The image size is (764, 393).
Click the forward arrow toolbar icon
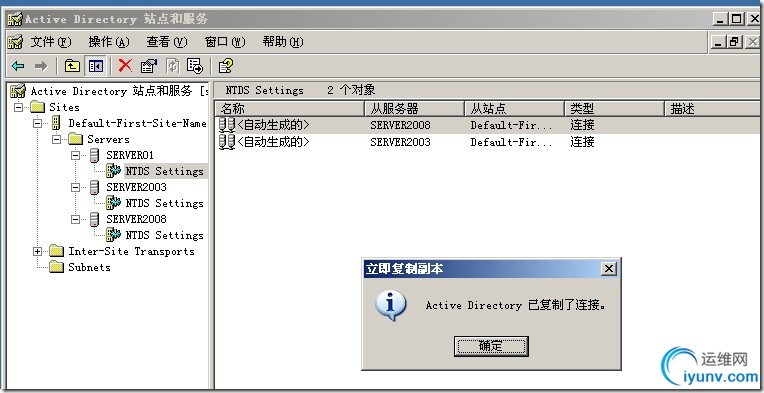pos(41,66)
